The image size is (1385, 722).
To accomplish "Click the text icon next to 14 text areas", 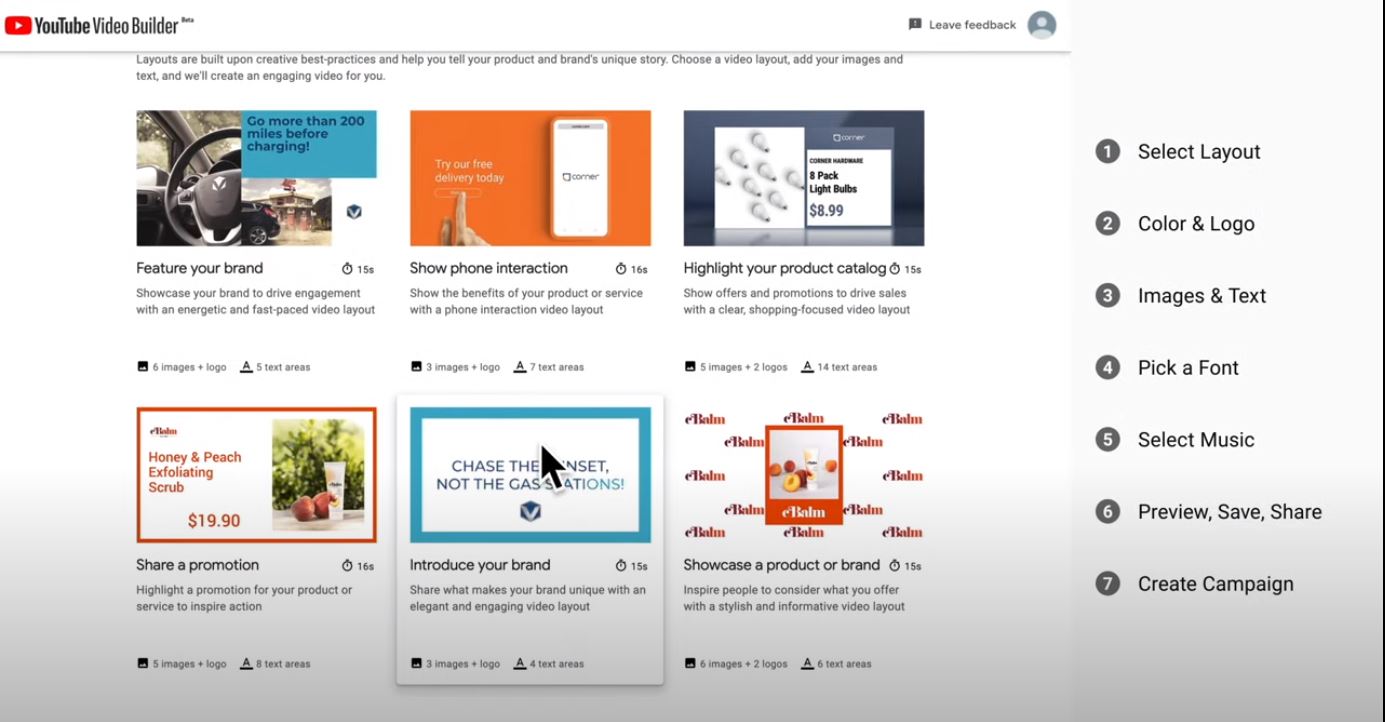I will click(x=807, y=367).
